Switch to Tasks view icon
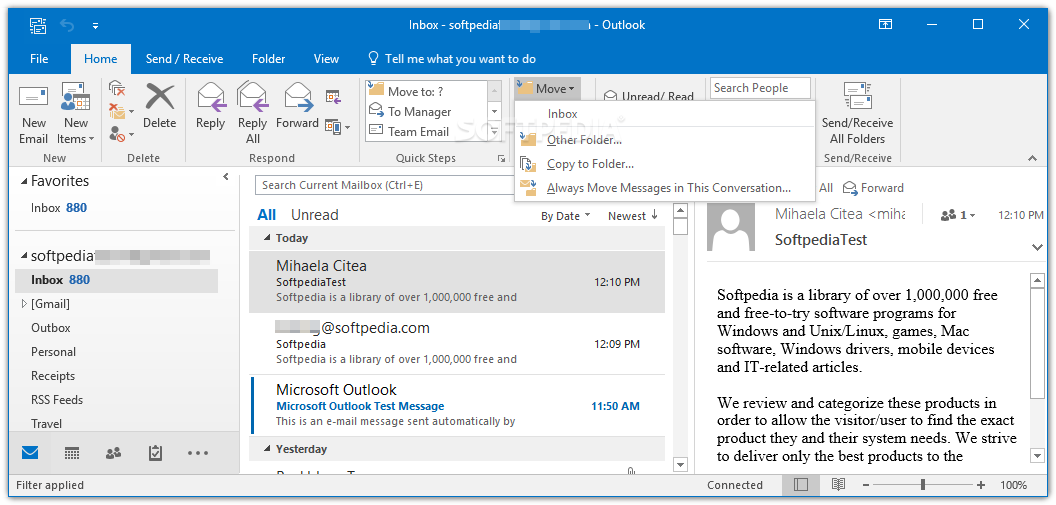 (x=156, y=453)
